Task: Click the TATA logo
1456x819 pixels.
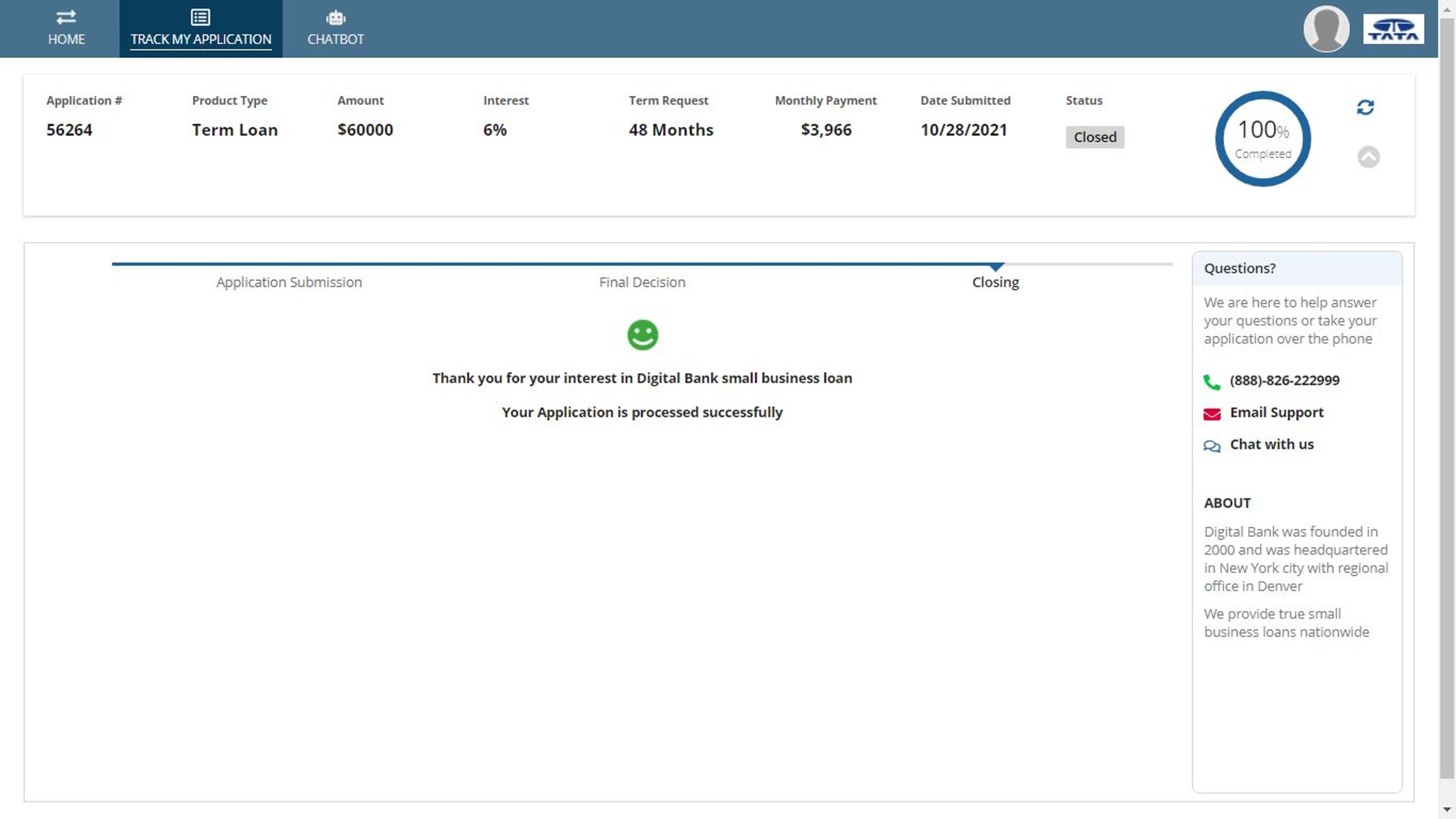Action: tap(1393, 29)
